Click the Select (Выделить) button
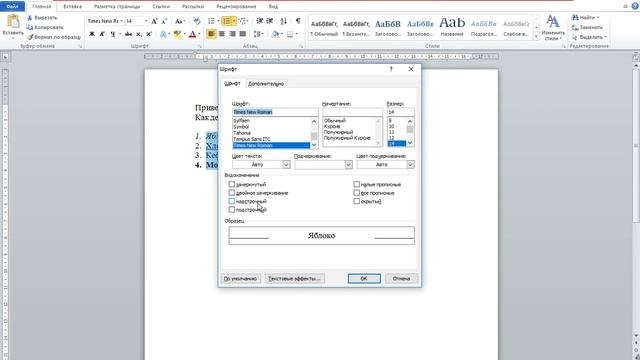The height and width of the screenshot is (360, 640). point(589,37)
